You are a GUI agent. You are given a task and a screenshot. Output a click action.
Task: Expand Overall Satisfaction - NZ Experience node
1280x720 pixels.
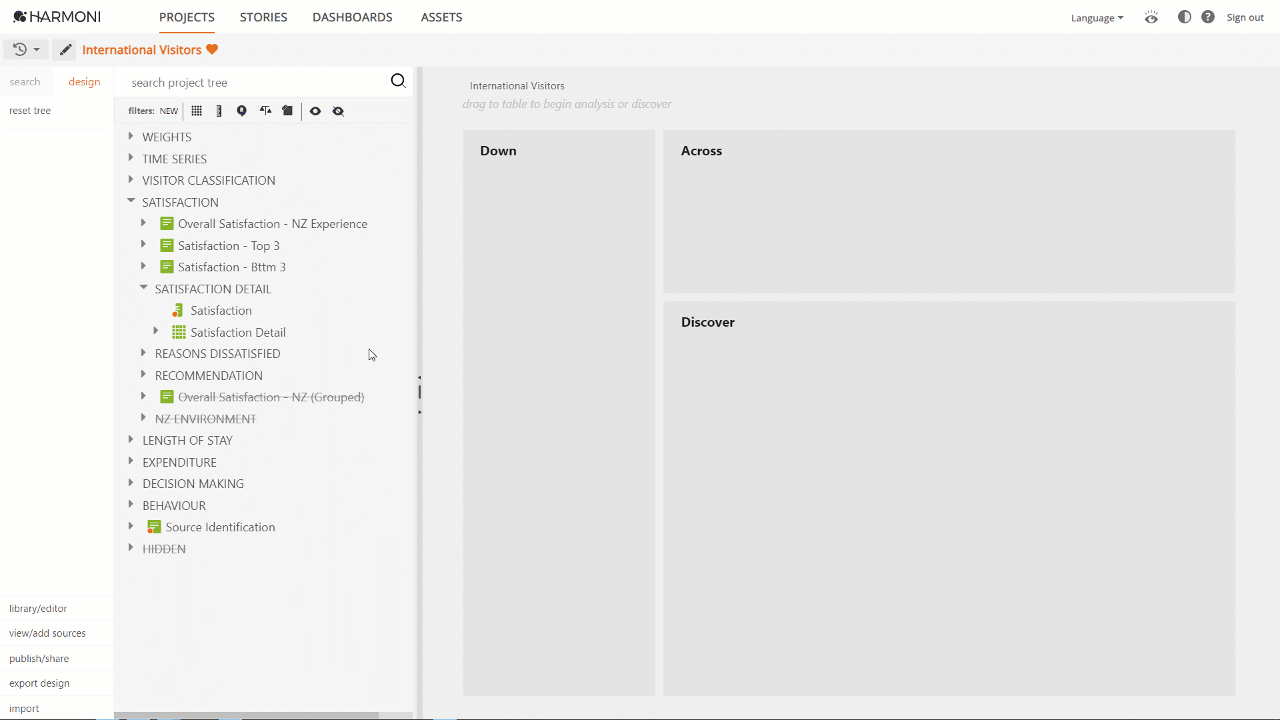(144, 223)
